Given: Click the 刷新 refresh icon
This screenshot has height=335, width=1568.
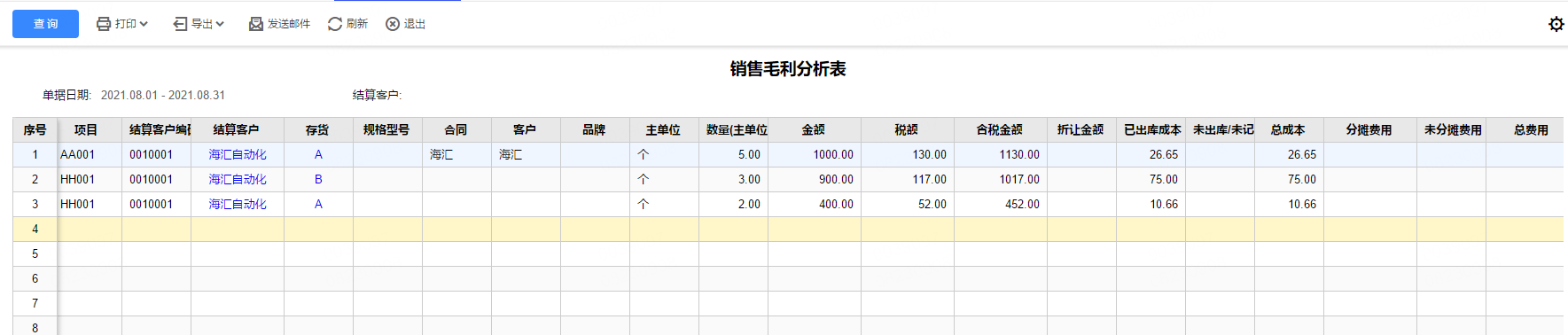Looking at the screenshot, I should [x=335, y=24].
